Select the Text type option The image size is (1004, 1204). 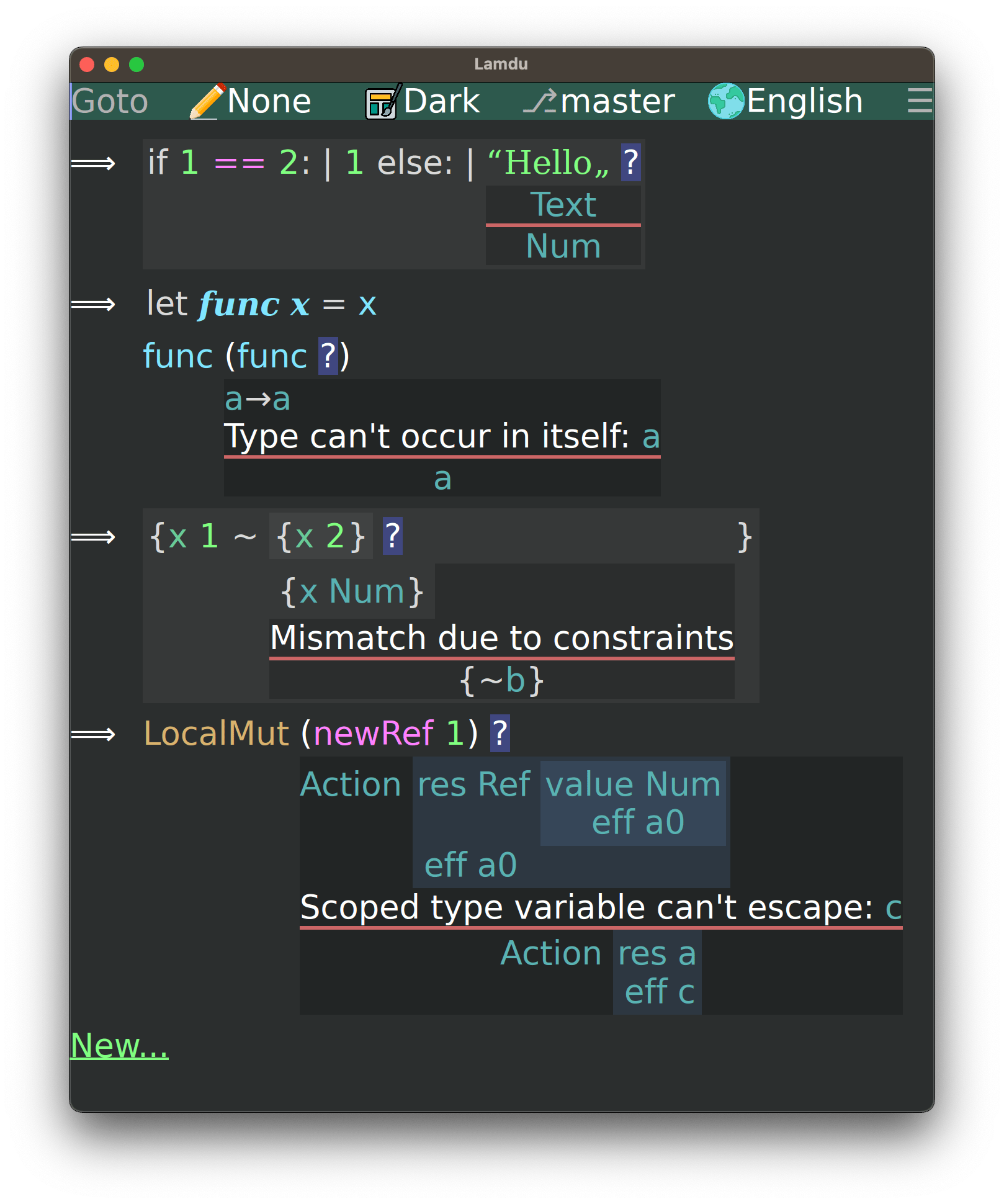point(562,204)
